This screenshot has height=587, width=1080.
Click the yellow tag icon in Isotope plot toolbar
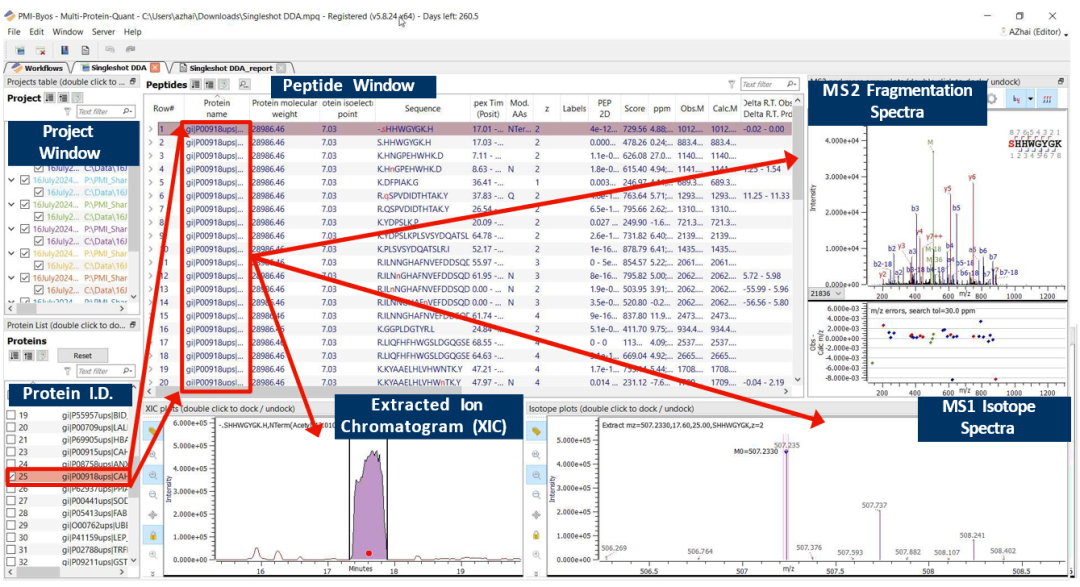[x=536, y=430]
